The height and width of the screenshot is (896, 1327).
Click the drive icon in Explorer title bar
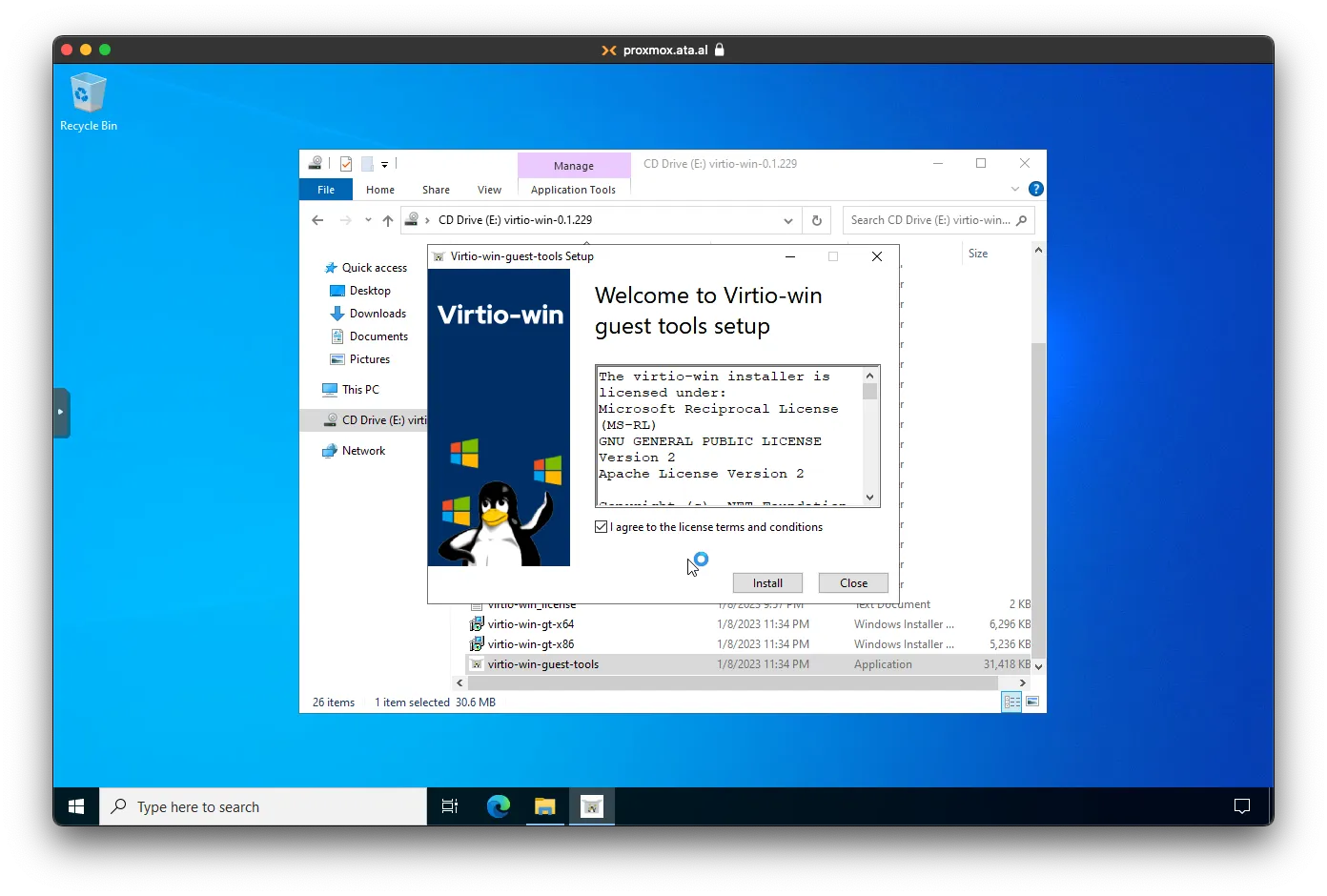(315, 164)
